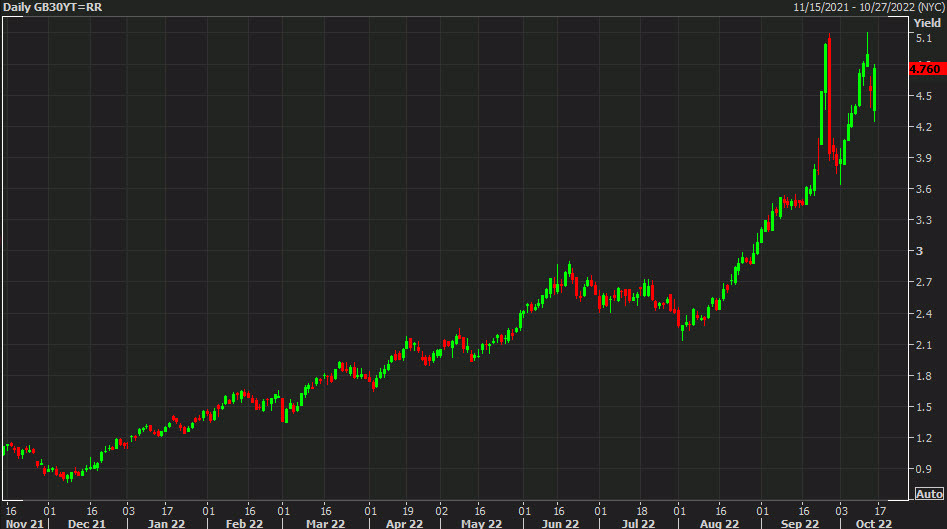Viewport: 947px width, 529px height.
Task: Select the 4.2 yield axis value
Action: coord(923,127)
